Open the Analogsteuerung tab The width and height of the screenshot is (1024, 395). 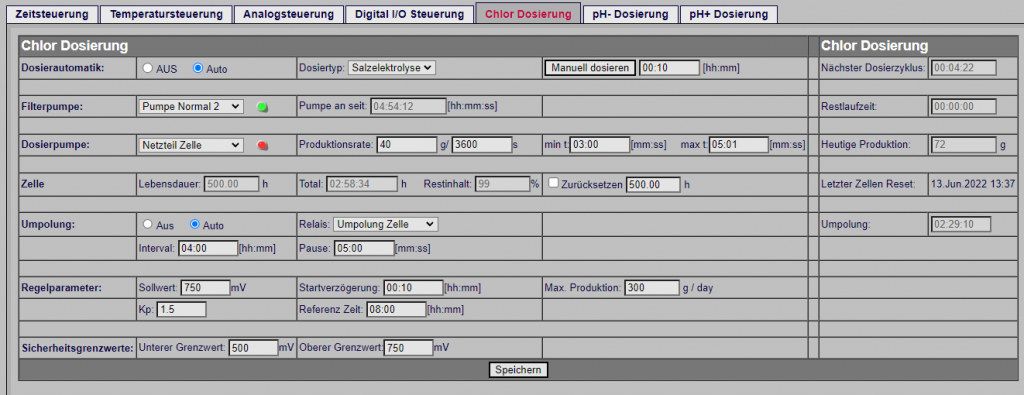point(288,14)
